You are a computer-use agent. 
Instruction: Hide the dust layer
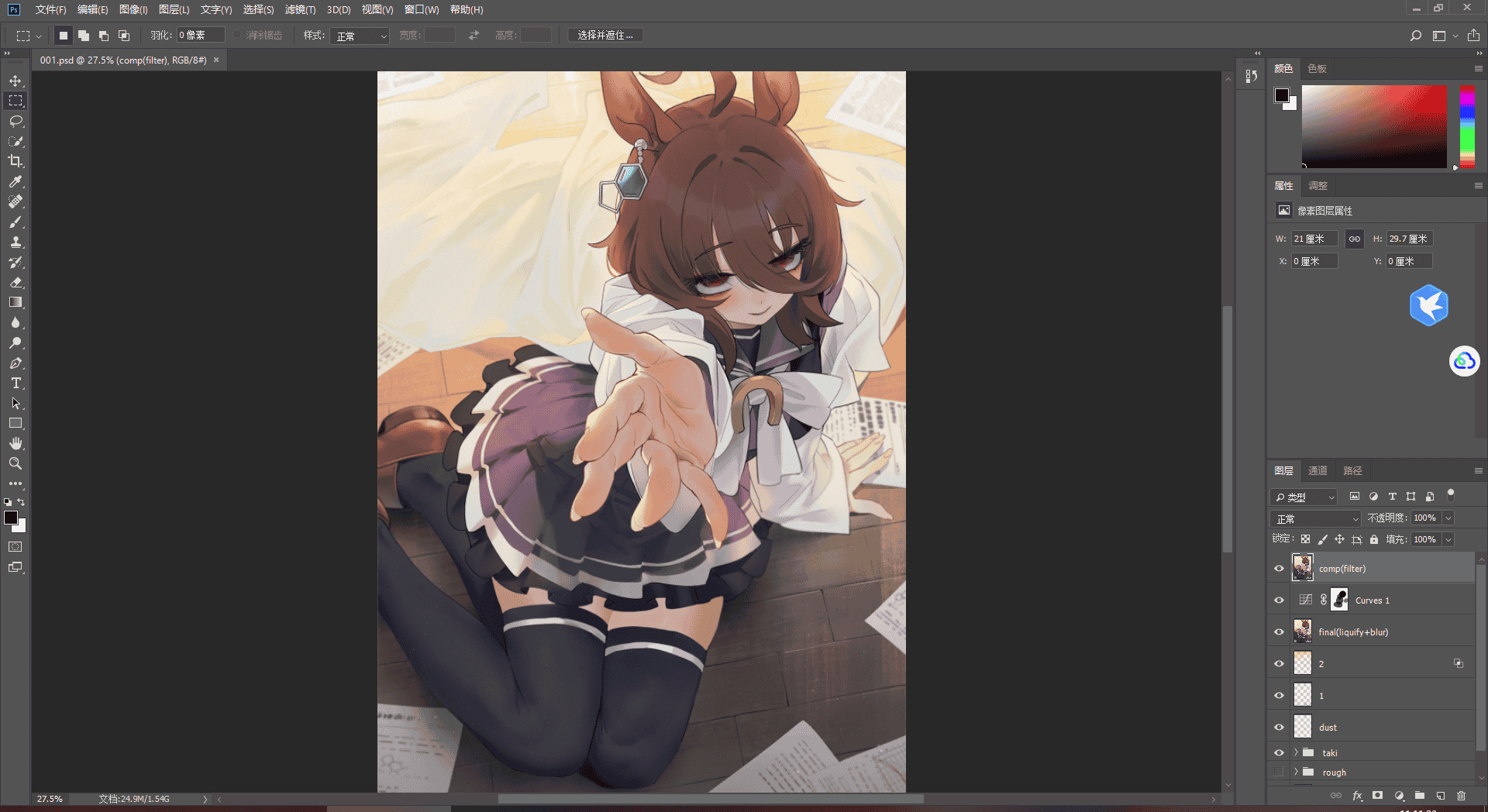point(1279,728)
